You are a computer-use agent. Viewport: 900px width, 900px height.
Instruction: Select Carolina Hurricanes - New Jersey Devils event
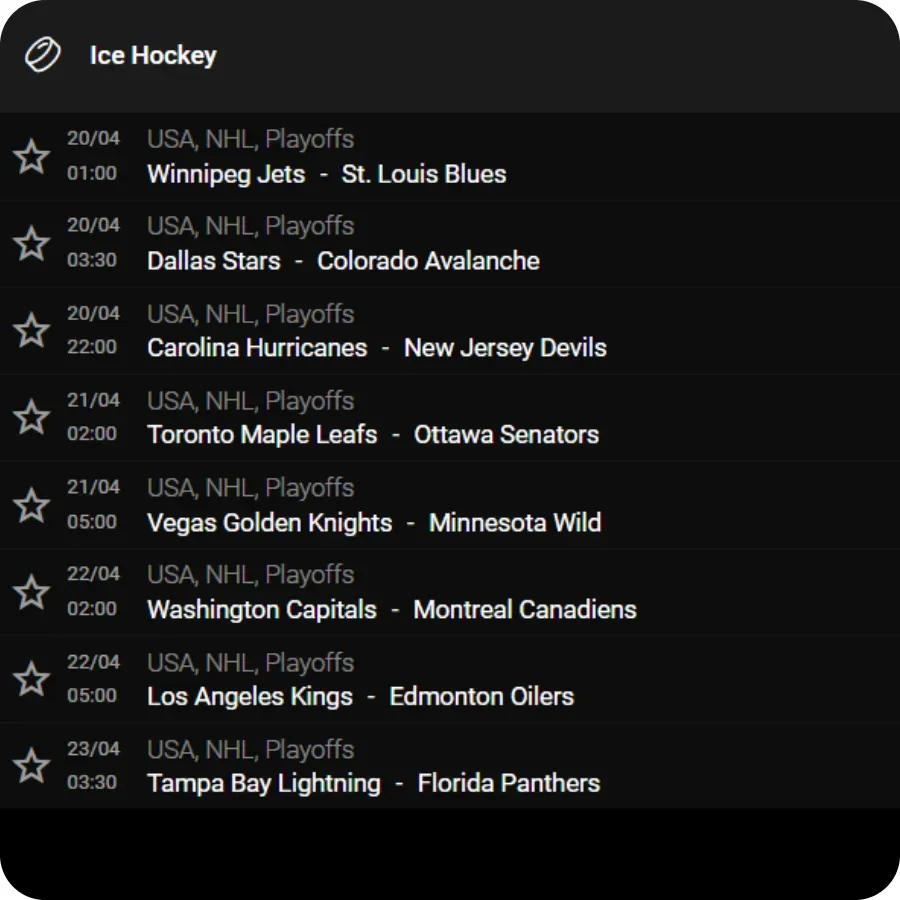(x=450, y=331)
